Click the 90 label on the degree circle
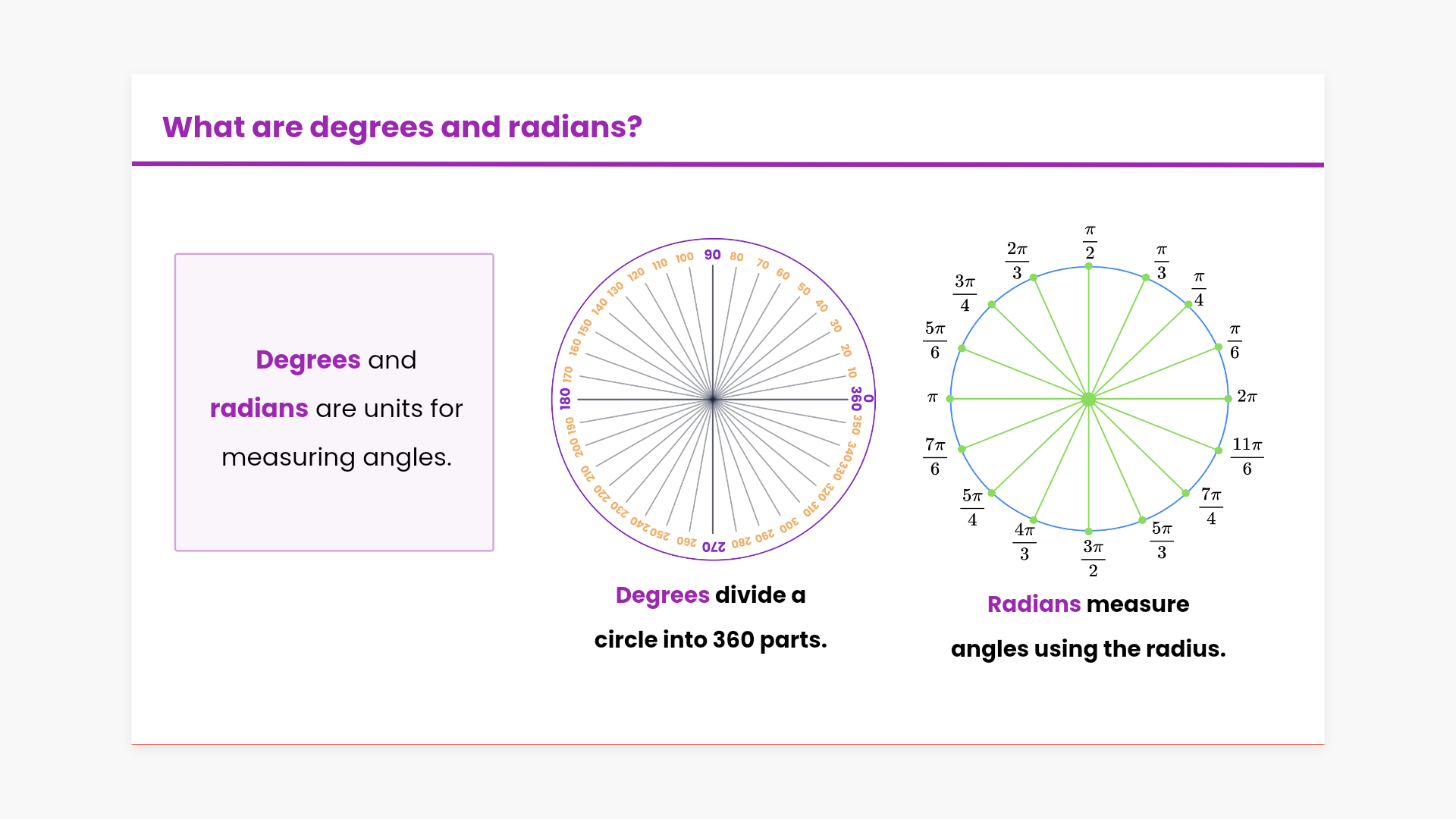The width and height of the screenshot is (1456, 819). [x=712, y=255]
